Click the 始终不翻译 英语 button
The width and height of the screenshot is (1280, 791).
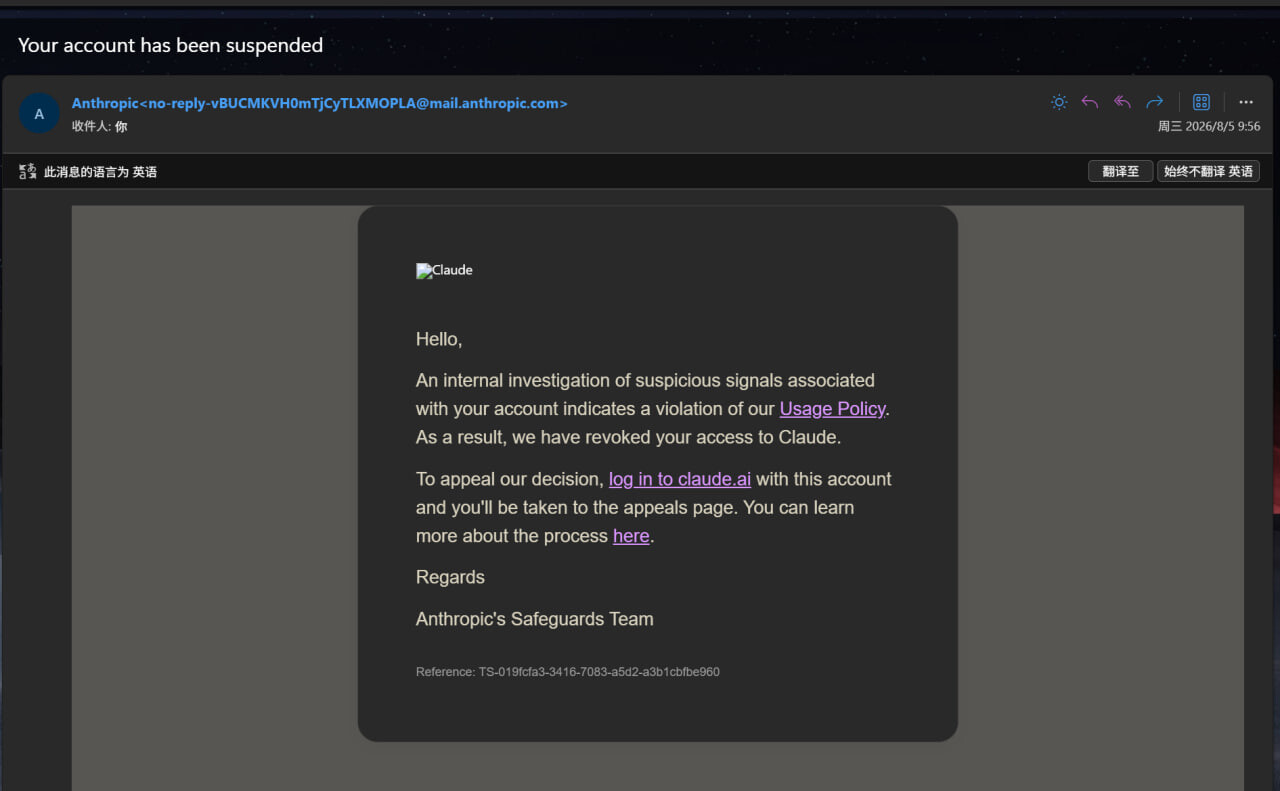[1208, 171]
